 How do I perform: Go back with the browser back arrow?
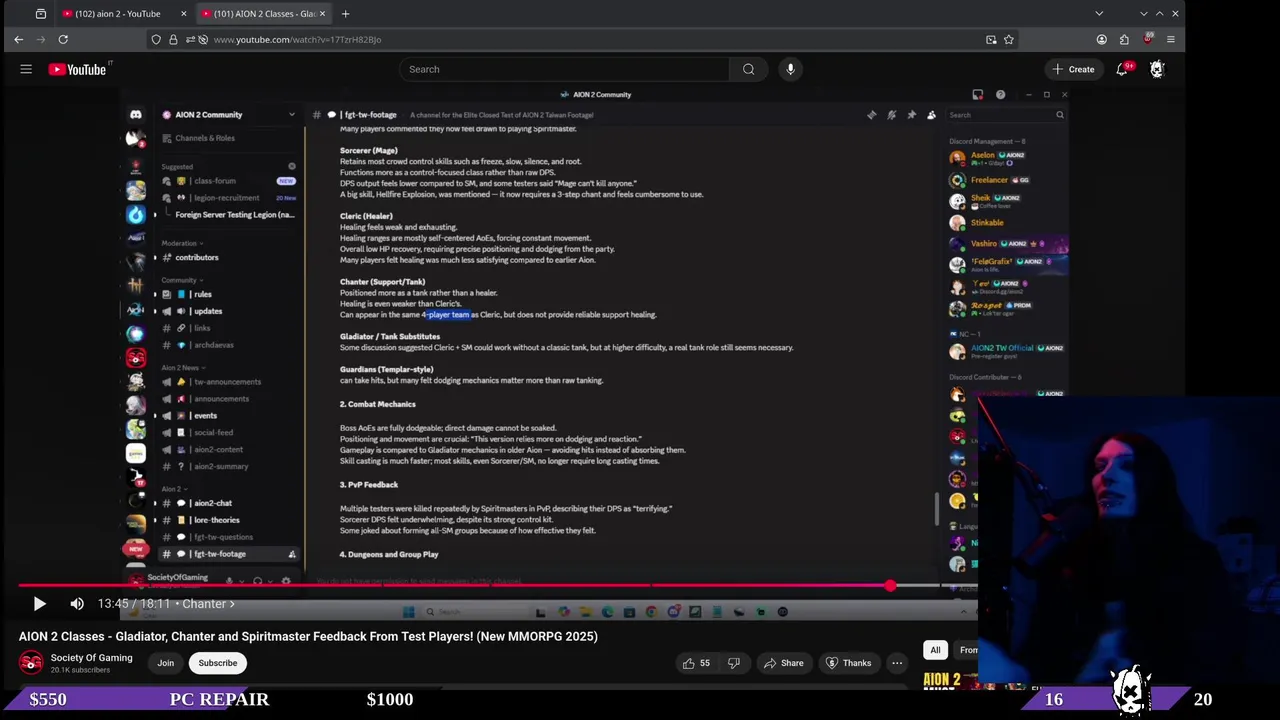tap(18, 39)
